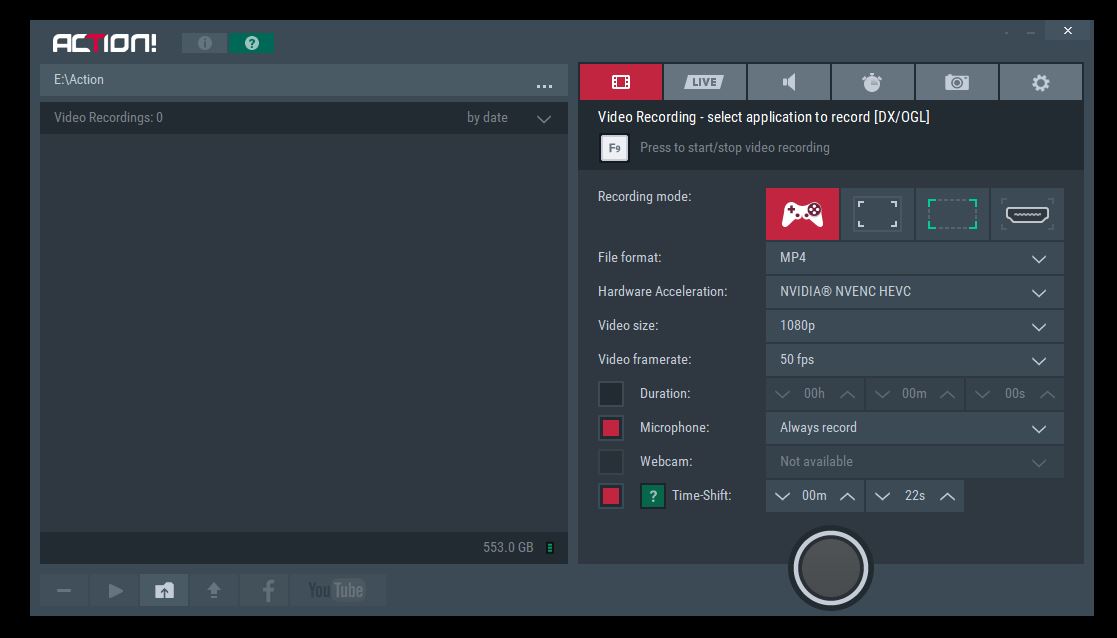Image resolution: width=1117 pixels, height=638 pixels.
Task: Open the by date sort dropdown
Action: 509,118
